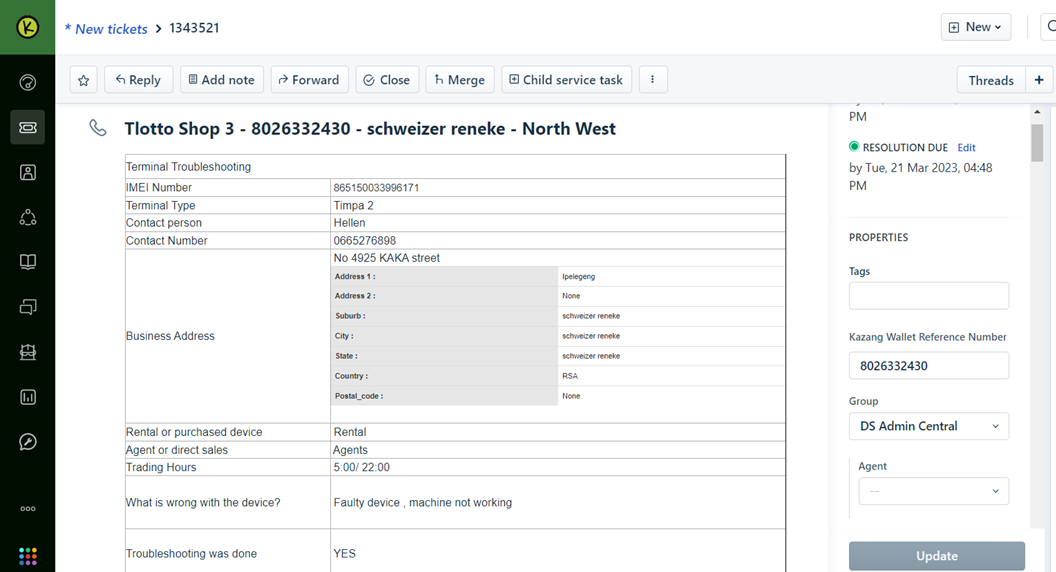Select the contact person Hellen
The width and height of the screenshot is (1056, 572).
click(x=349, y=223)
